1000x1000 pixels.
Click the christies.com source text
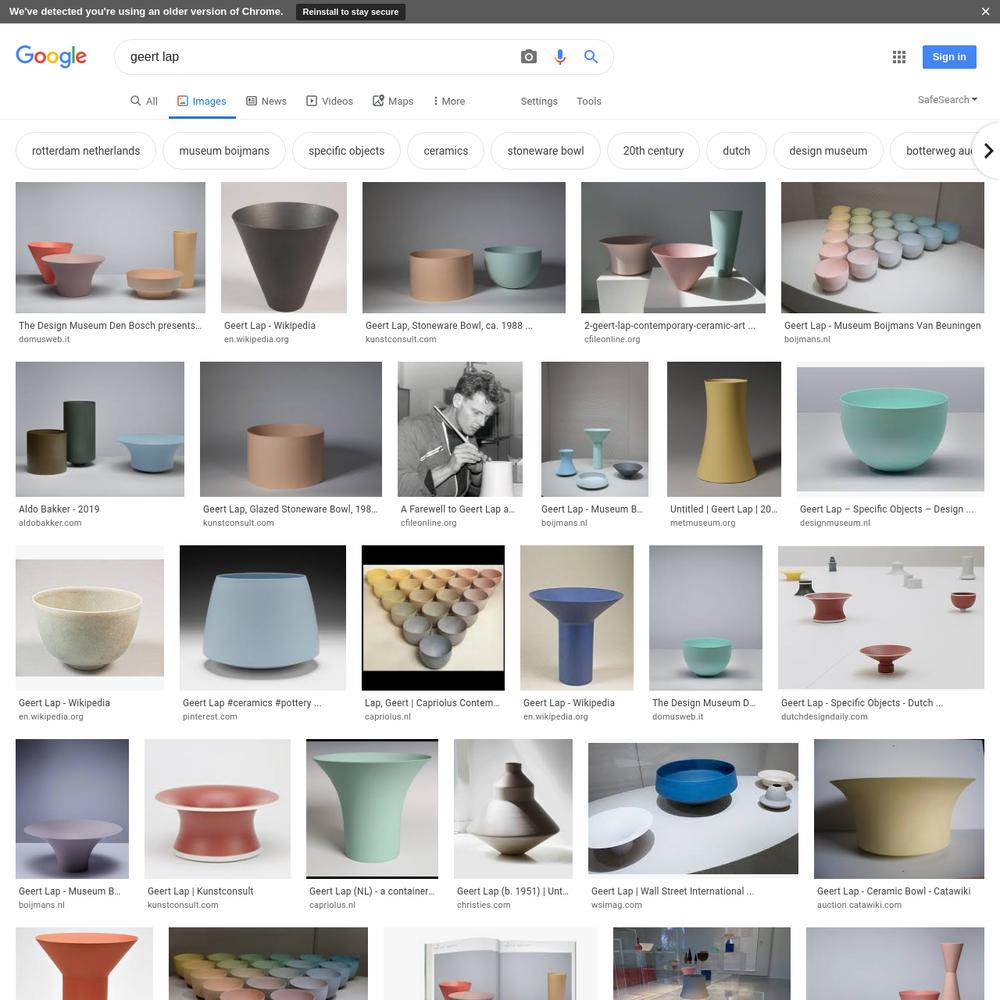[483, 905]
